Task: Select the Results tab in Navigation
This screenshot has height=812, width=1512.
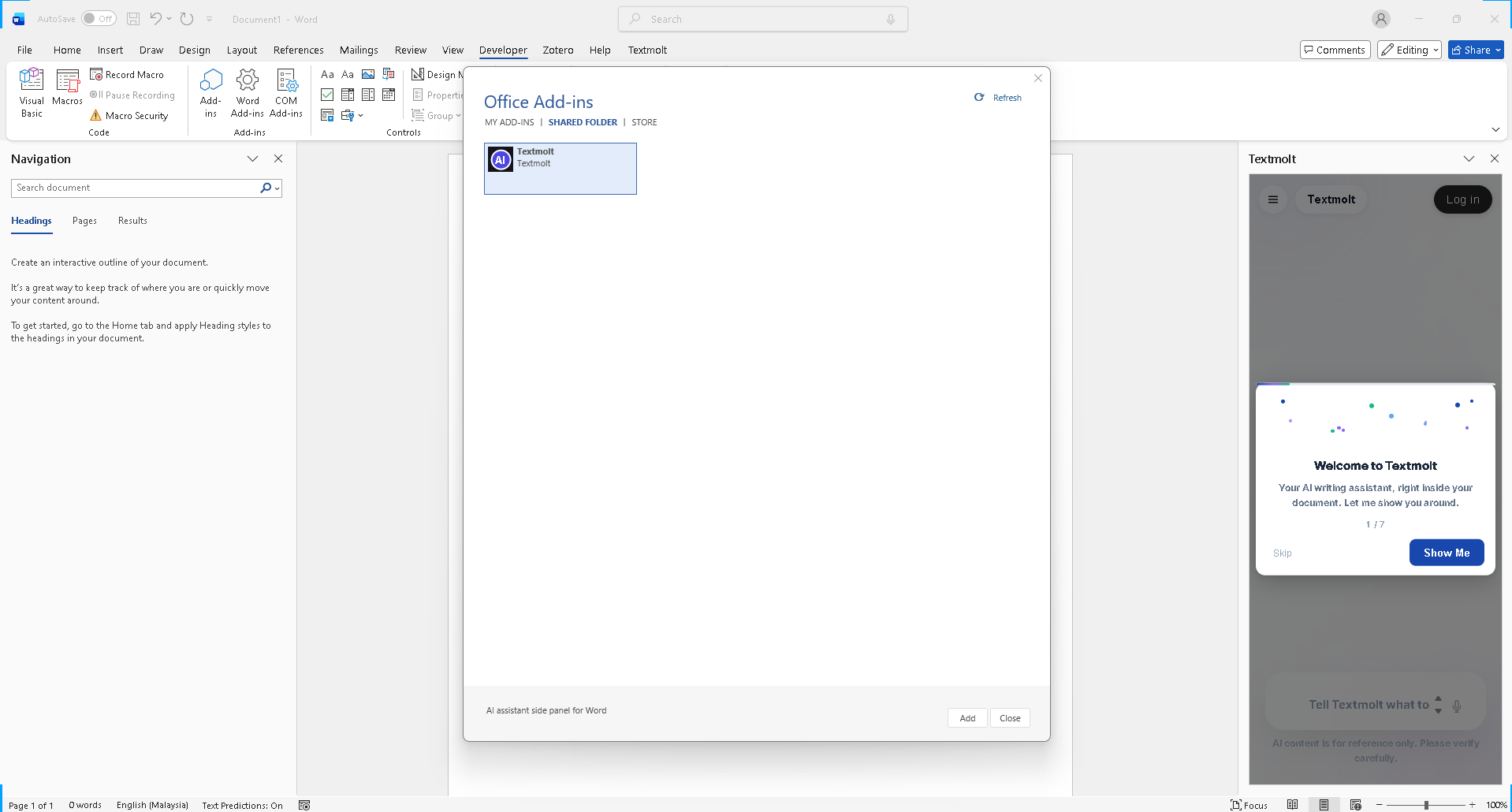Action: (x=132, y=221)
